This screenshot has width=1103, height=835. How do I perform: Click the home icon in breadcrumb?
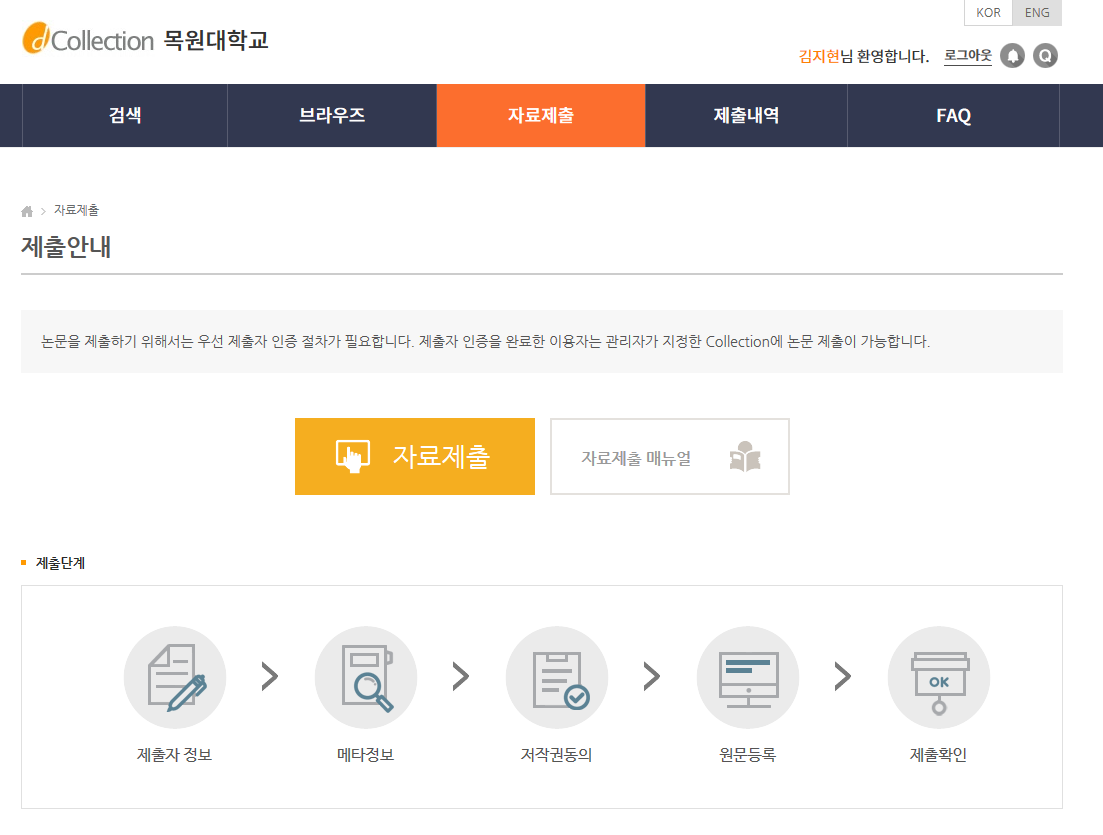(x=27, y=211)
